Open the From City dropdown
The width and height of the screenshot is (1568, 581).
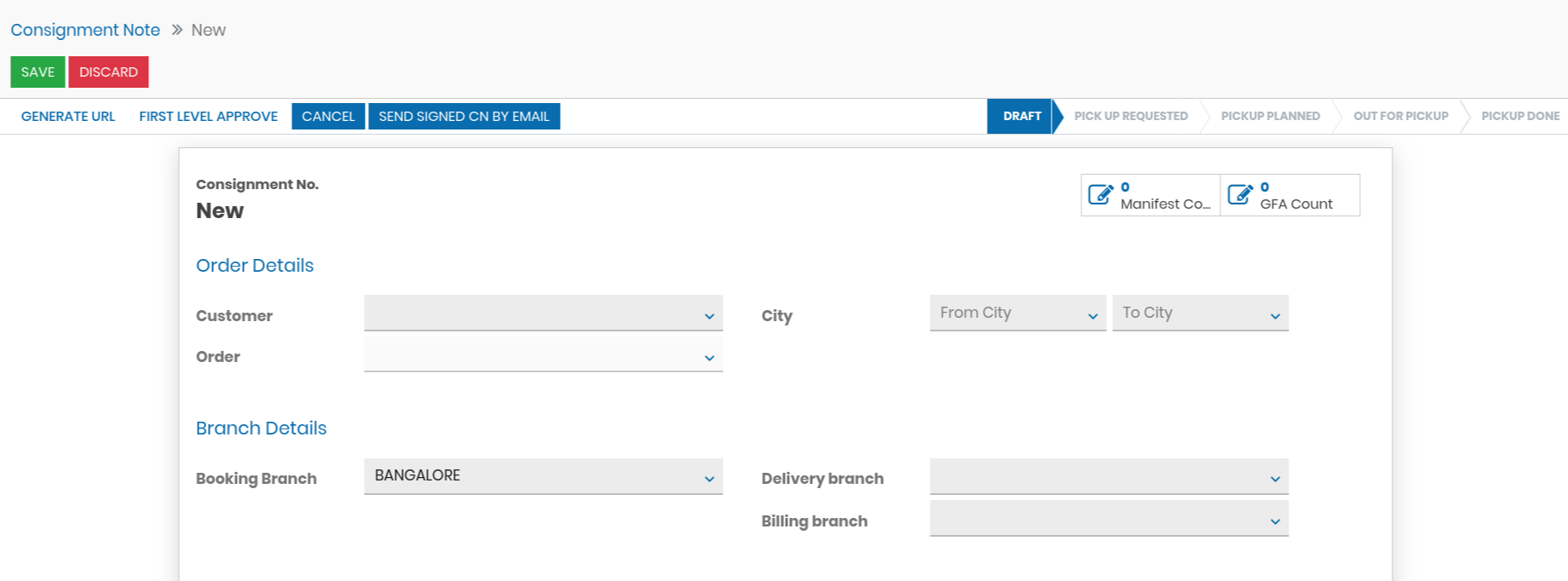tap(1017, 314)
